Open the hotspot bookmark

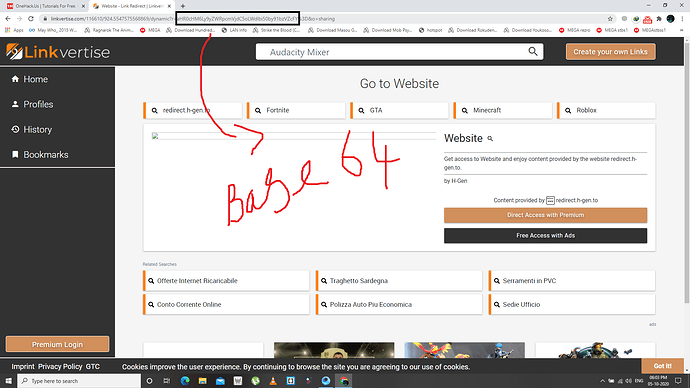430,30
